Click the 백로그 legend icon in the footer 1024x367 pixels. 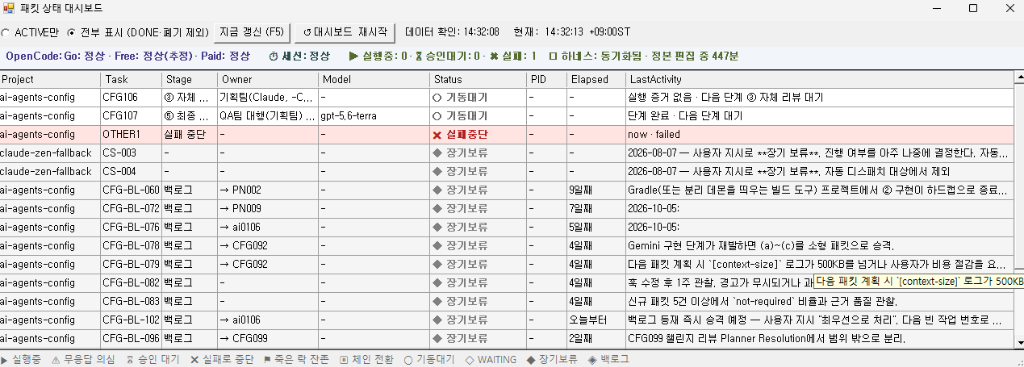coord(592,360)
